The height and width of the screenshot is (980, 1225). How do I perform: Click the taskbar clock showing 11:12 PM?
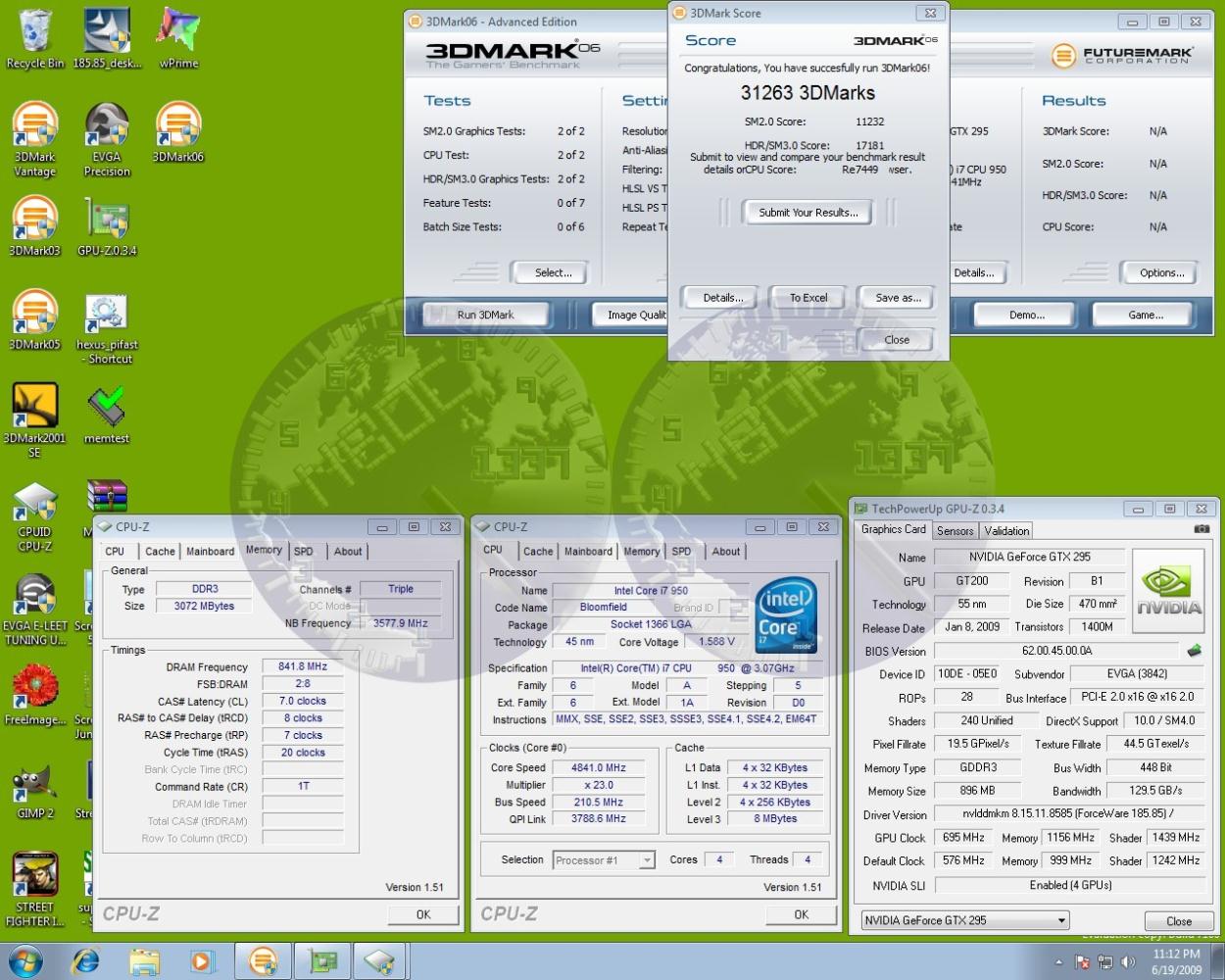(1176, 961)
